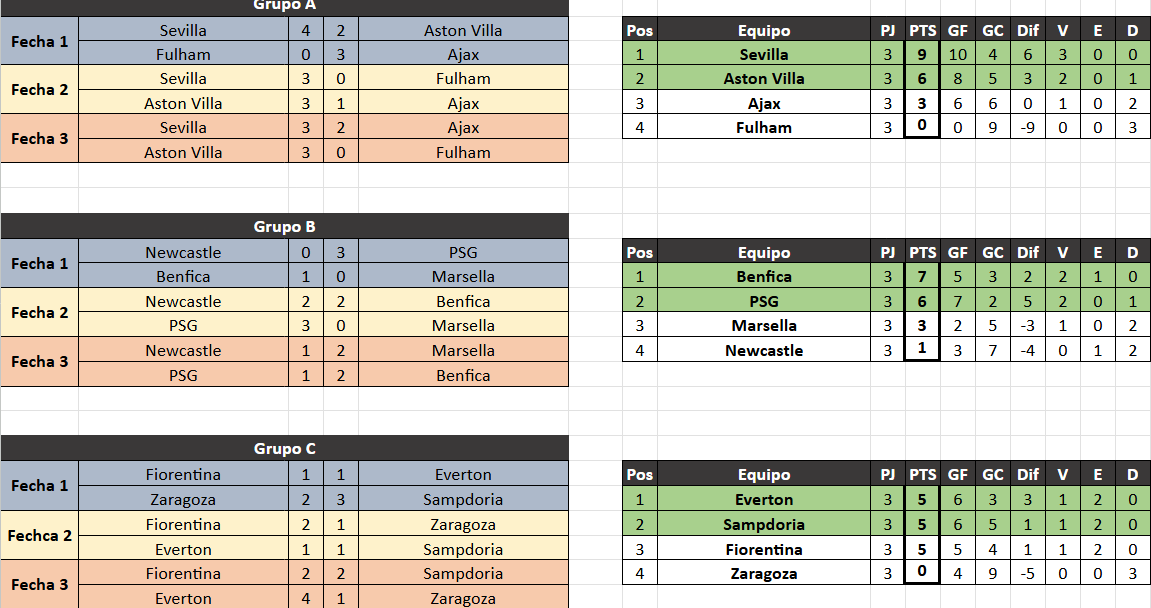This screenshot has width=1151, height=608.
Task: Click Ajax's GF cell in Grupo A standings
Action: tap(957, 104)
